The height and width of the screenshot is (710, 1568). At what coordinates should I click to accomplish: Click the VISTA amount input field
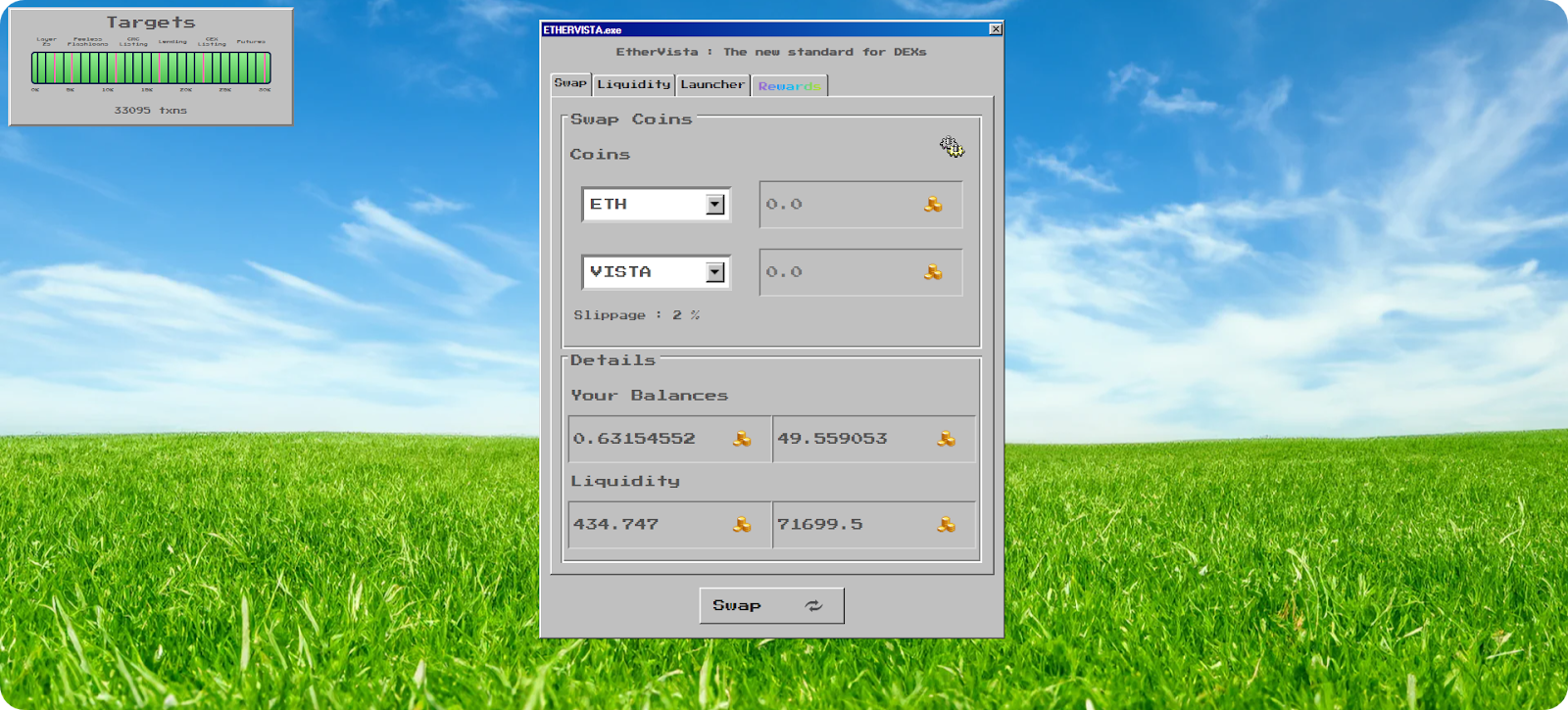pos(860,272)
